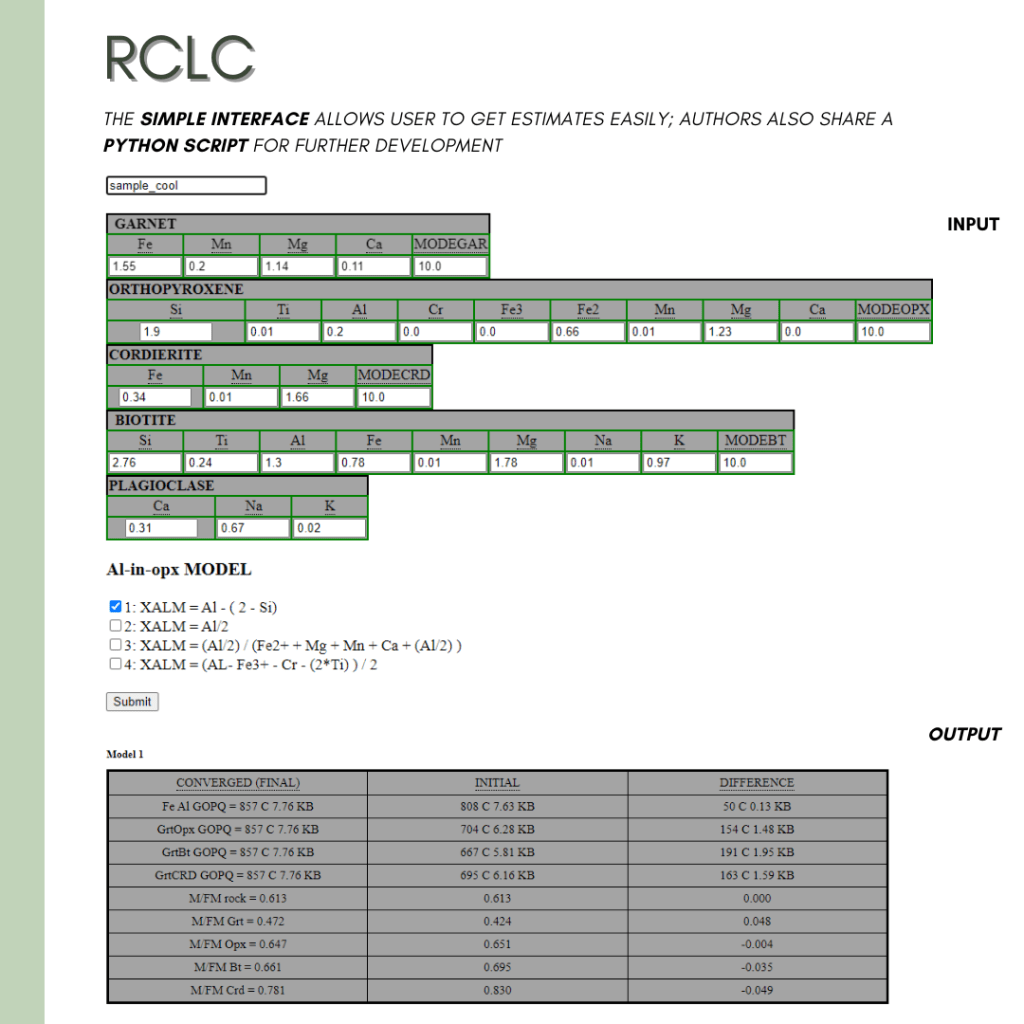Click the Orthopyroxene Fe2 field

(588, 332)
